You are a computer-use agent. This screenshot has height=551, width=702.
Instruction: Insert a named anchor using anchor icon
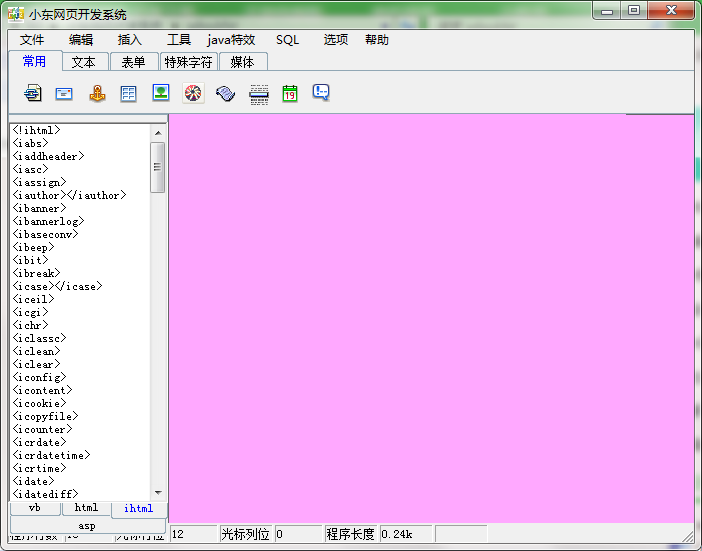point(96,93)
